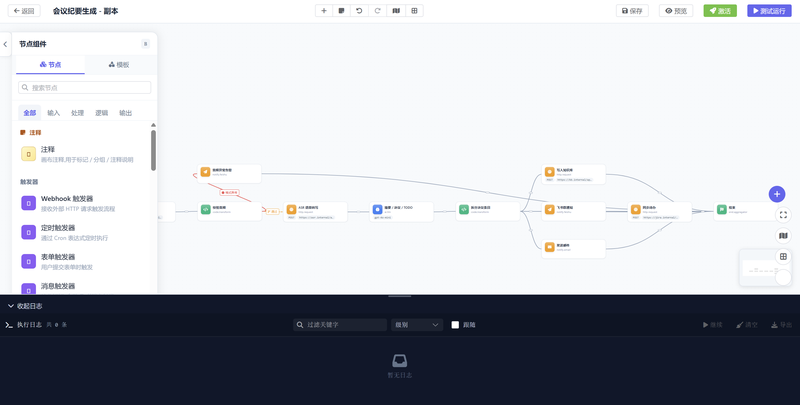This screenshot has width=800, height=405.
Task: Collapse the left sidebar with chevron handle
Action: [5, 44]
